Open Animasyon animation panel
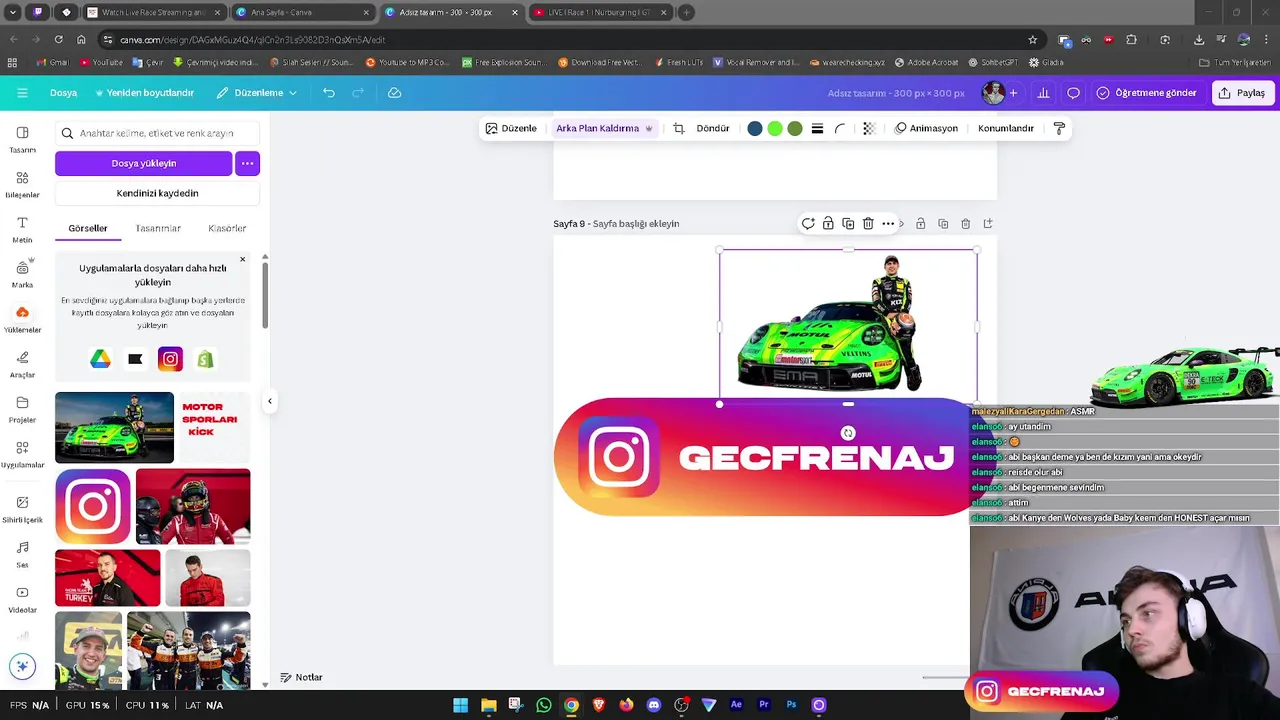Screen dimensions: 1280x720 926,128
